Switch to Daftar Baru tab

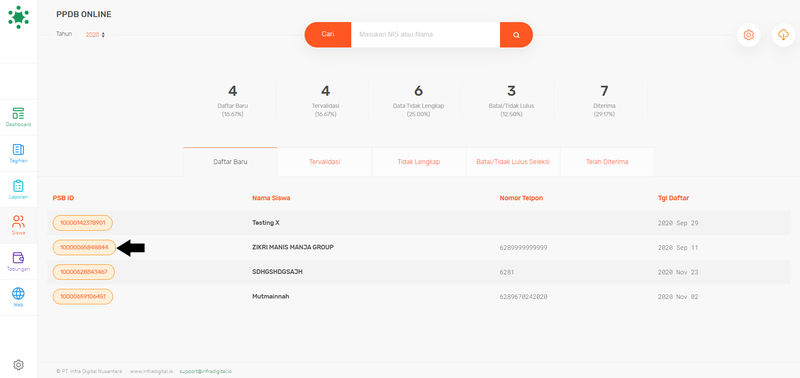(230, 162)
